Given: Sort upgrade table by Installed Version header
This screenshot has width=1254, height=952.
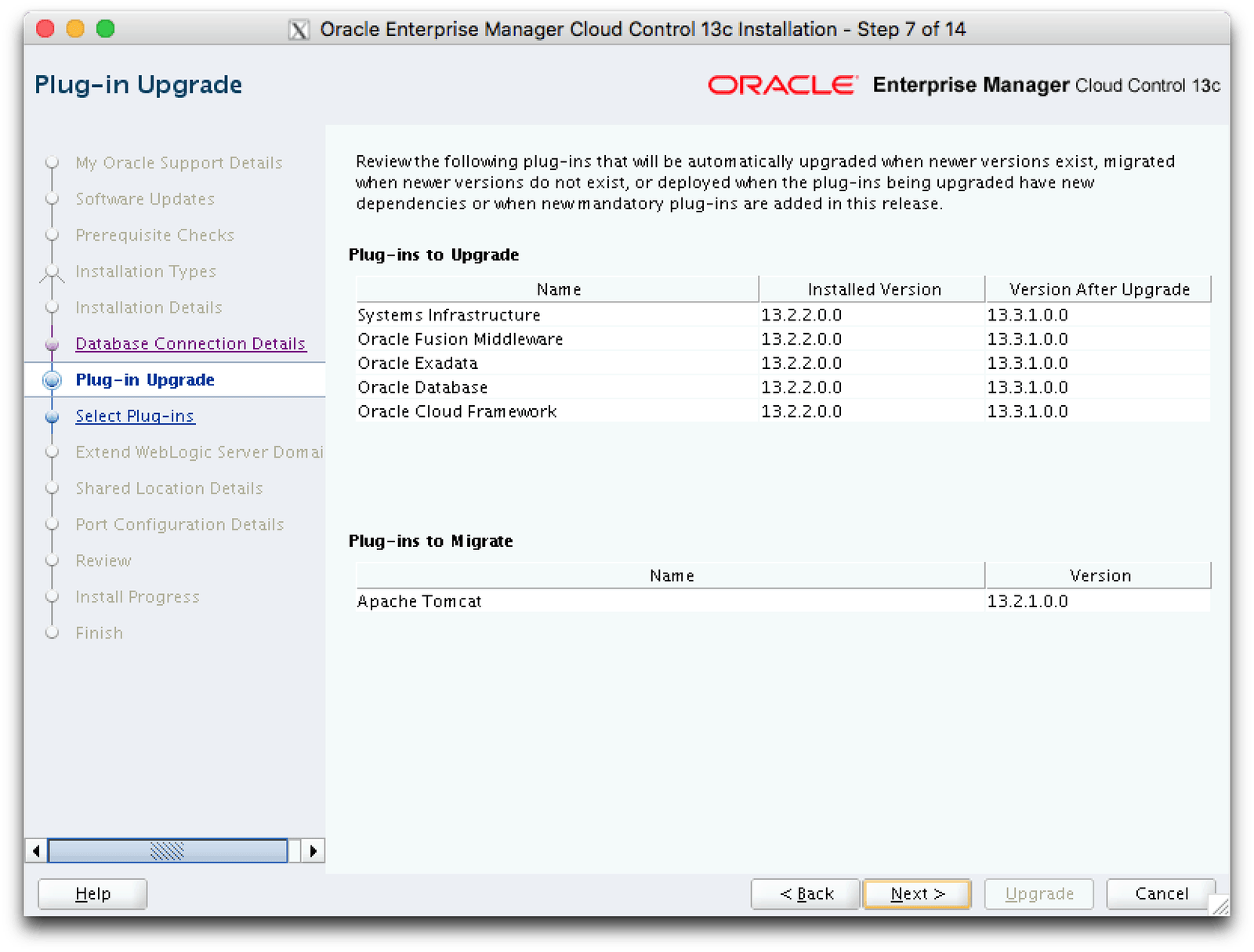Looking at the screenshot, I should 873,289.
